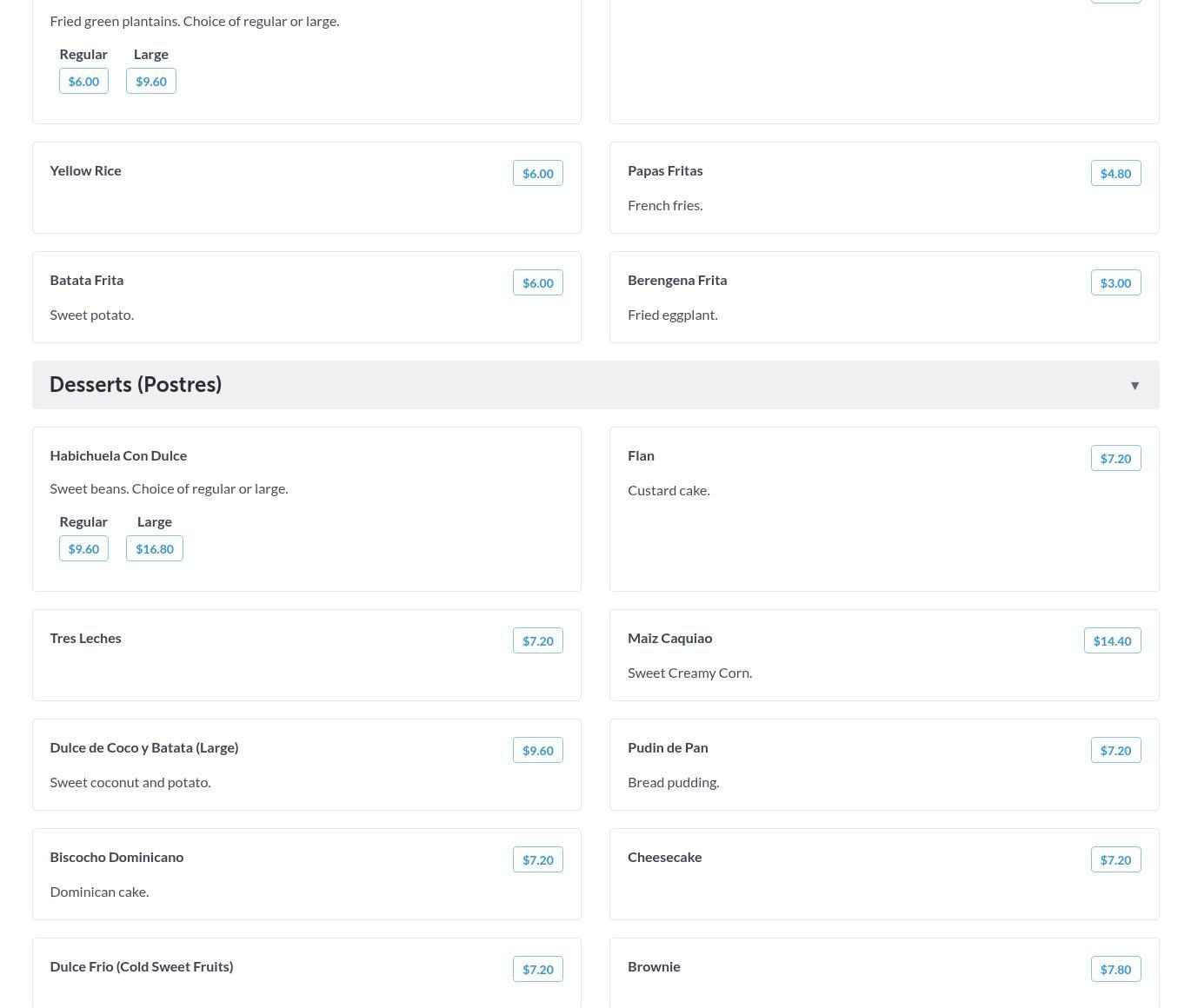Select Regular $6.00 fried green plantains price

click(83, 81)
